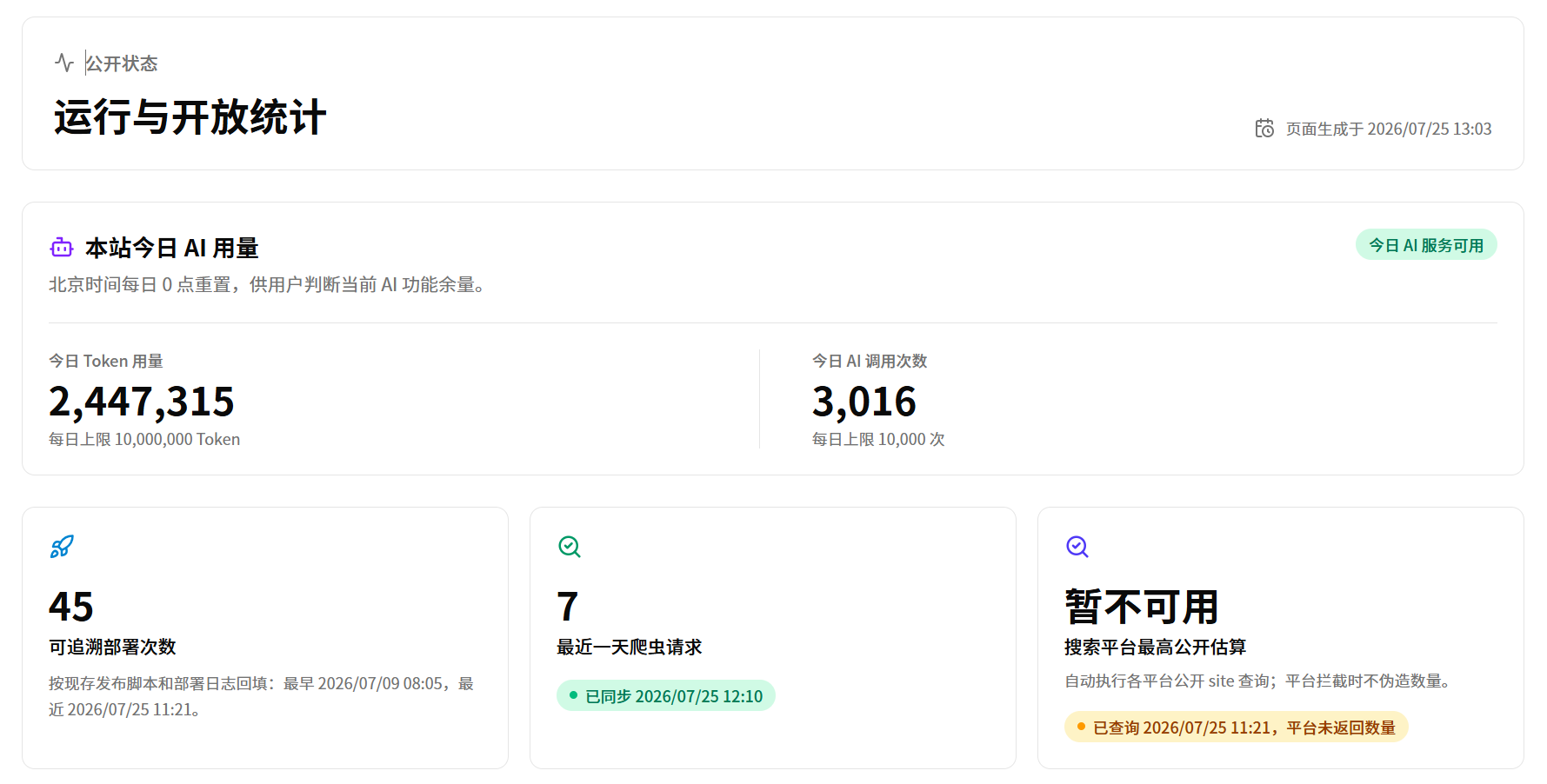Click the 45 deployment count
The height and width of the screenshot is (784, 1547).
pos(71,607)
